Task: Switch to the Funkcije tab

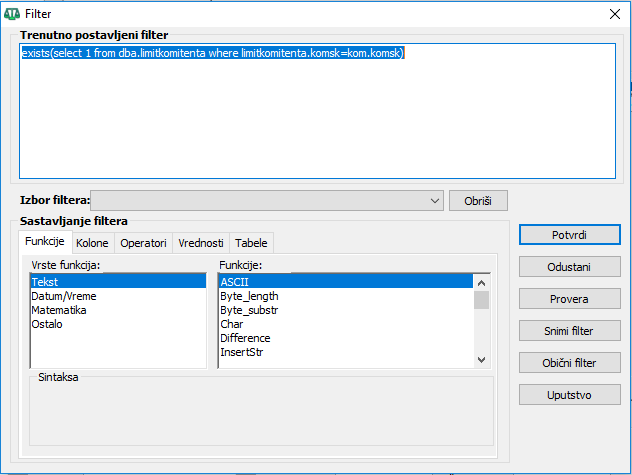Action: tap(45, 241)
